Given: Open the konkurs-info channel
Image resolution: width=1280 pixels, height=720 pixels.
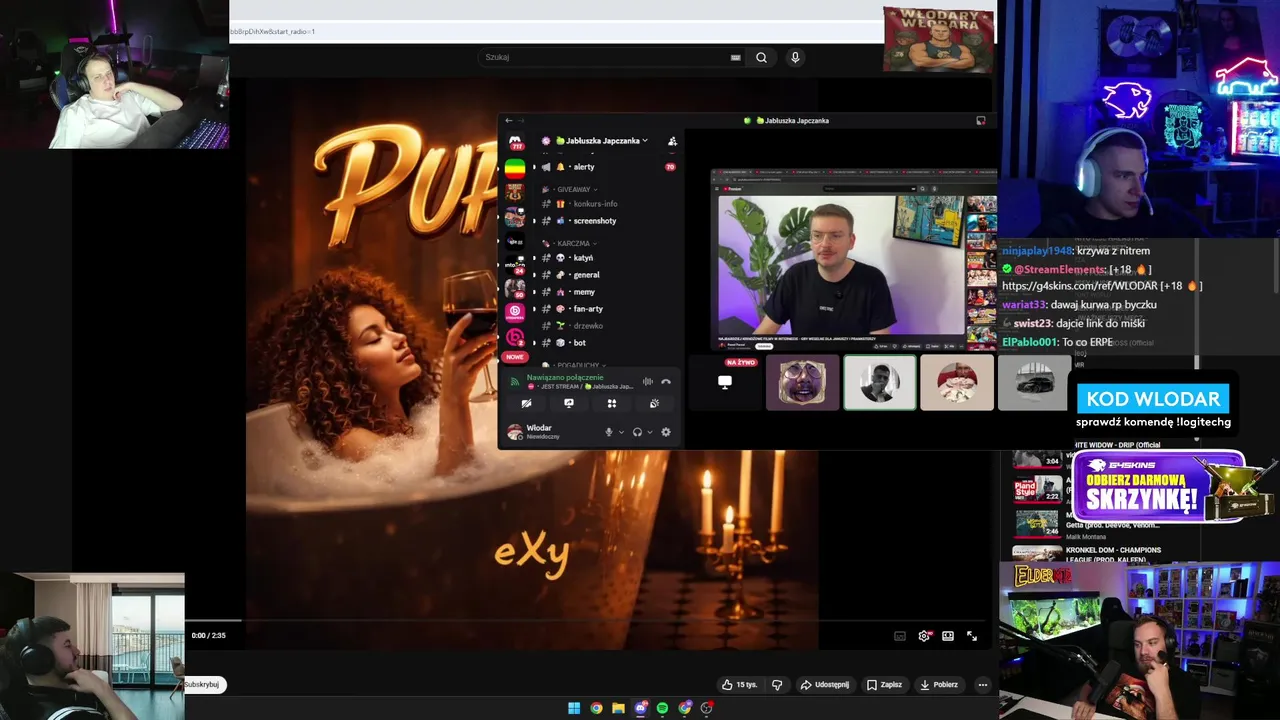Looking at the screenshot, I should coord(608,204).
